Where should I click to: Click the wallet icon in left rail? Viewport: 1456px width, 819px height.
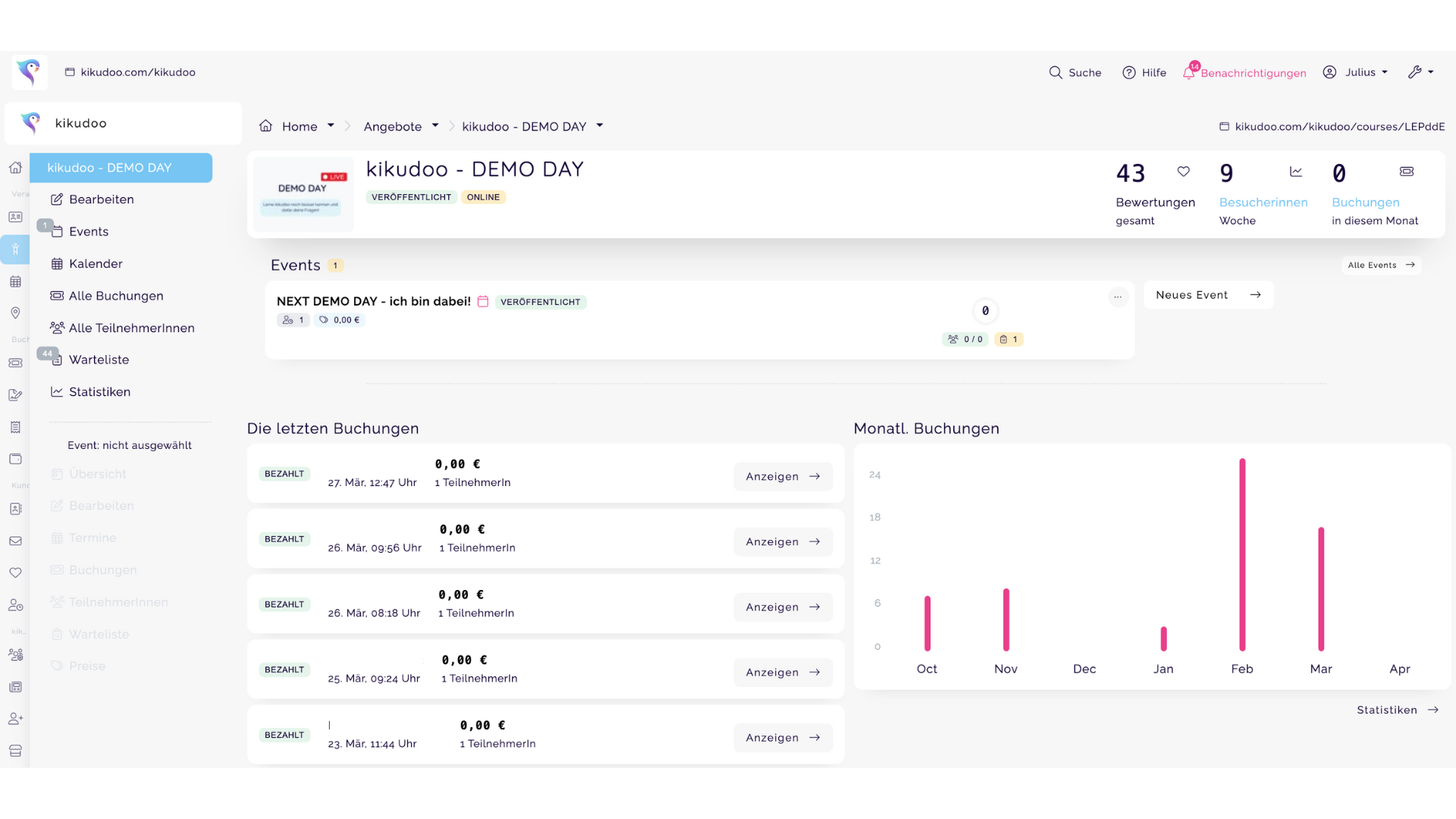15,459
